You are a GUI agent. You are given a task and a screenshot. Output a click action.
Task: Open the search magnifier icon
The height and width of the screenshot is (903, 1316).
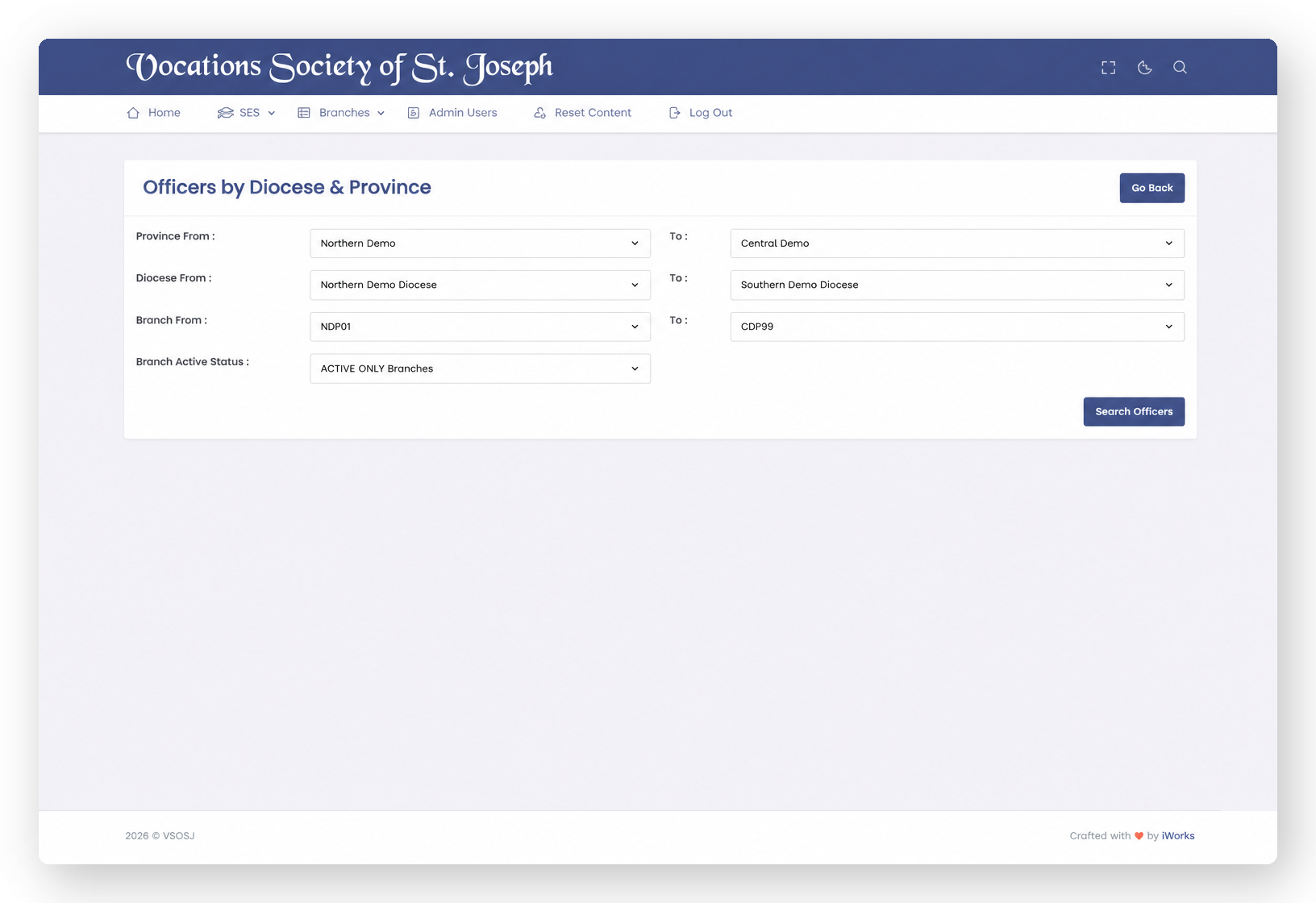pos(1180,68)
